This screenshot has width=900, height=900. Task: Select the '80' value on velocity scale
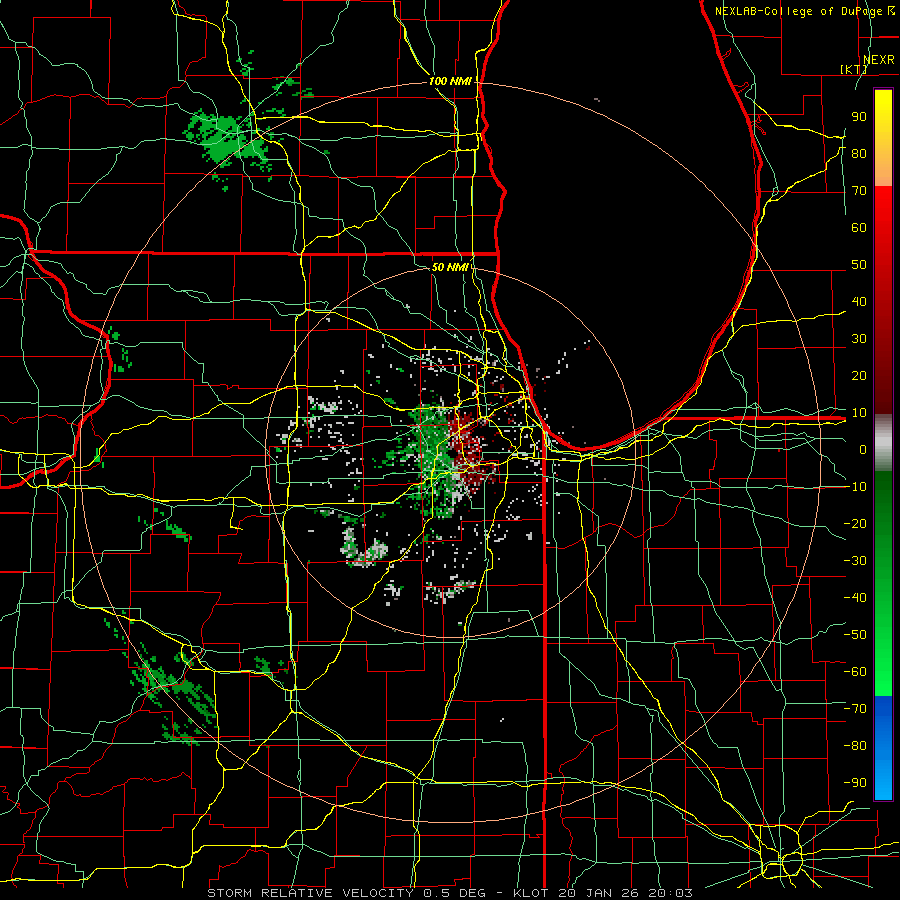[859, 154]
